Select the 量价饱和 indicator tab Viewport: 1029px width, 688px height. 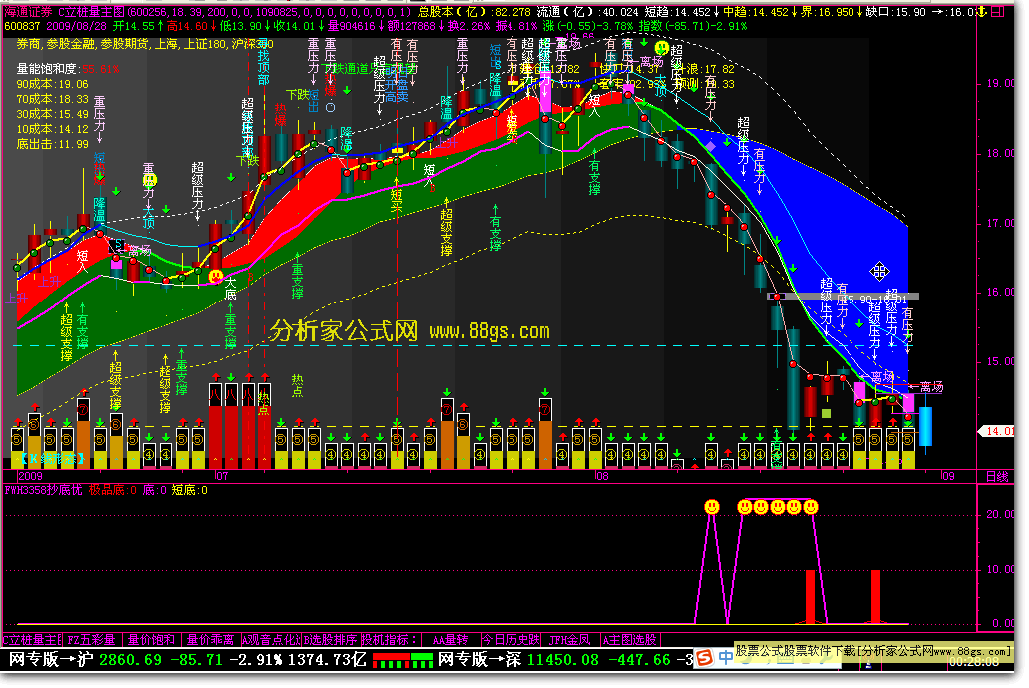tap(152, 639)
